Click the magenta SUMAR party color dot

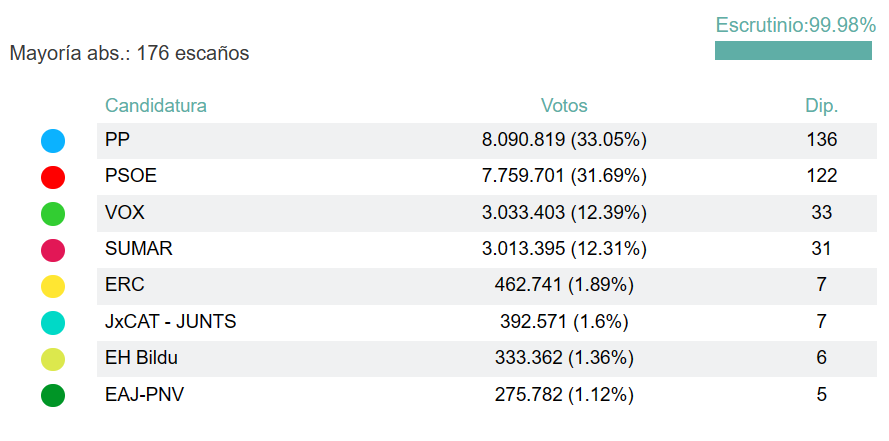tap(53, 250)
